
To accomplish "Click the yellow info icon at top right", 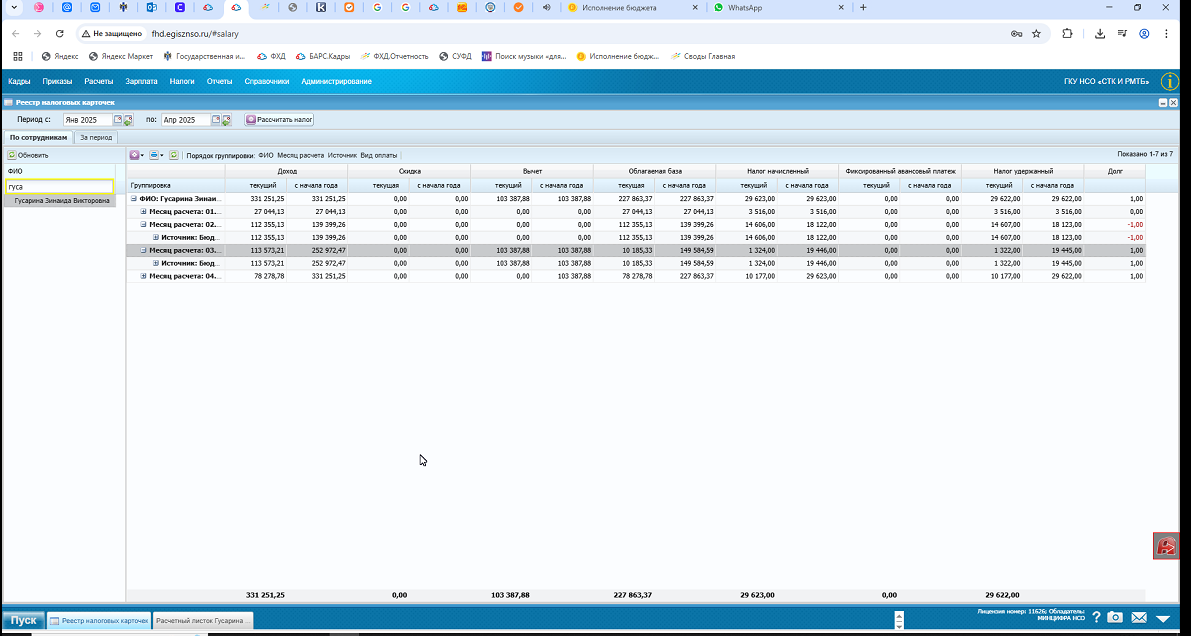I will point(1170,81).
